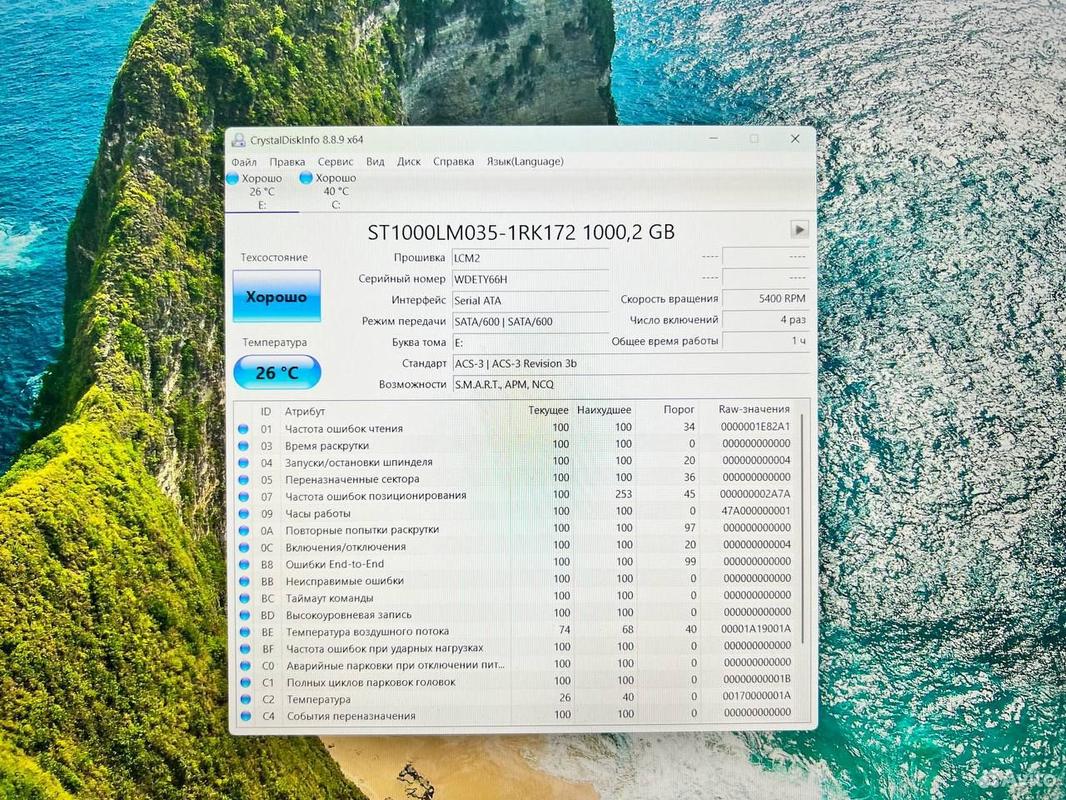This screenshot has height=800, width=1066.
Task: Click status icon for Ошибки End-to-End row
Action: coord(243,564)
